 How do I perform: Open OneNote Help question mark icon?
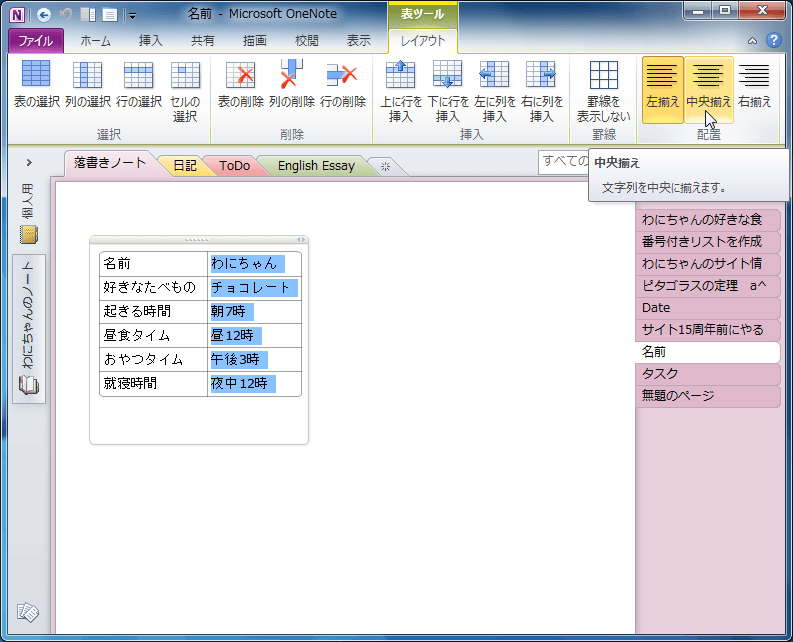point(774,40)
